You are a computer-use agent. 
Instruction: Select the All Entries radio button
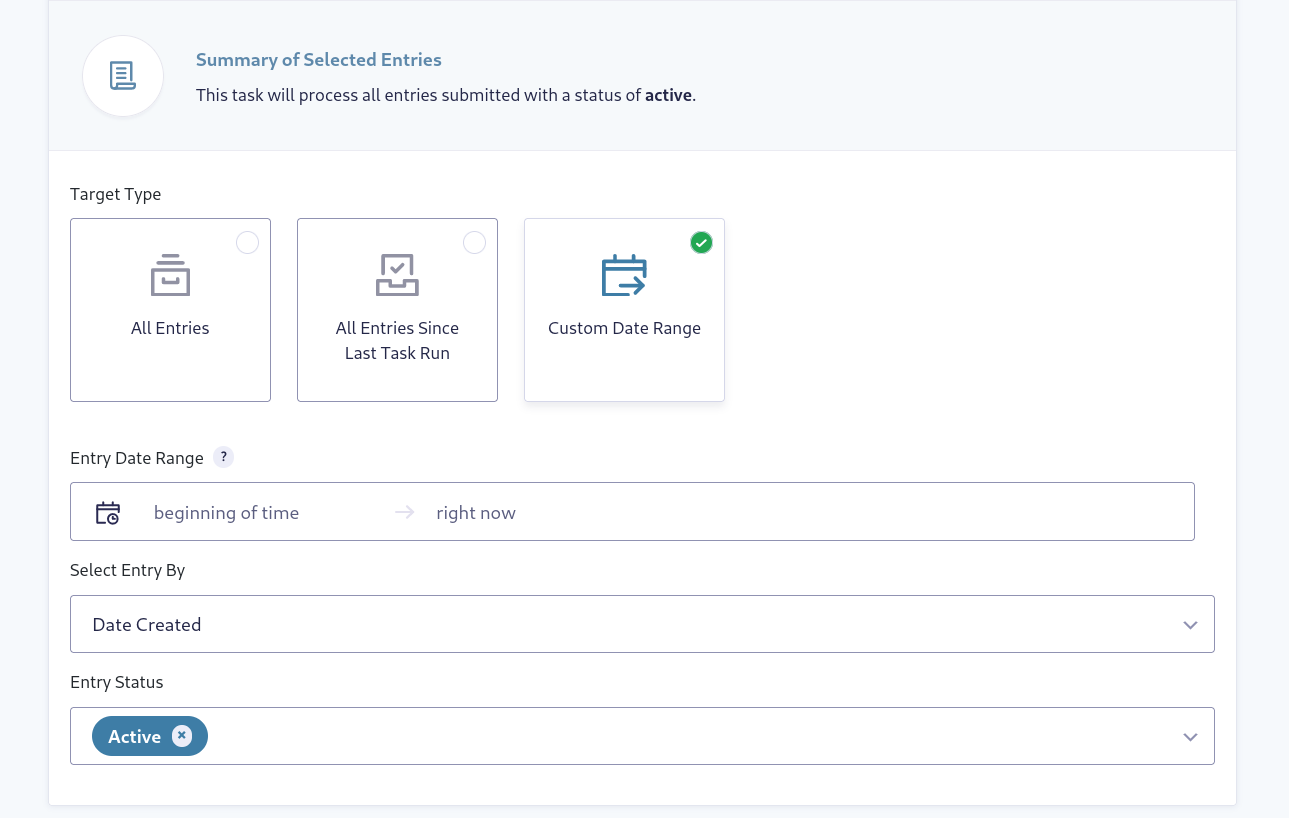pos(247,242)
